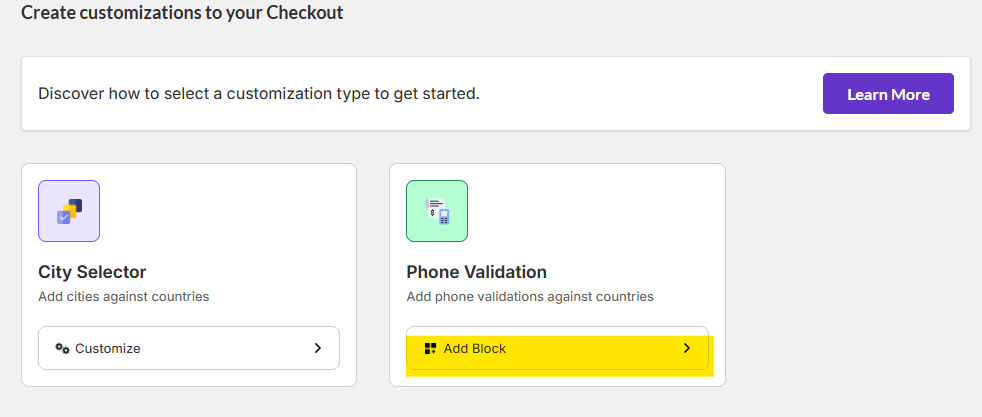Image resolution: width=982 pixels, height=417 pixels.
Task: Click the gears icon beside Customize
Action: [62, 348]
